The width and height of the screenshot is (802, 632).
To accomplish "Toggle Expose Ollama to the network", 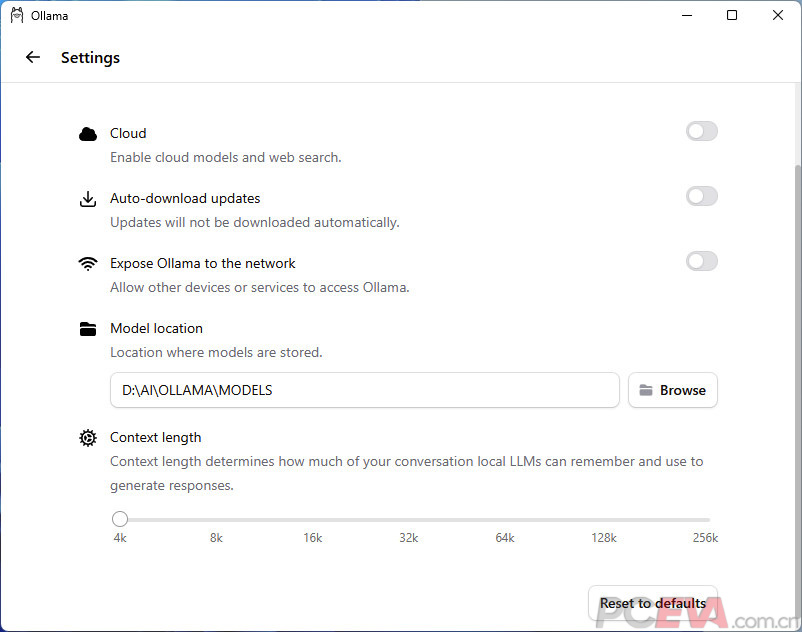I will pyautogui.click(x=702, y=261).
